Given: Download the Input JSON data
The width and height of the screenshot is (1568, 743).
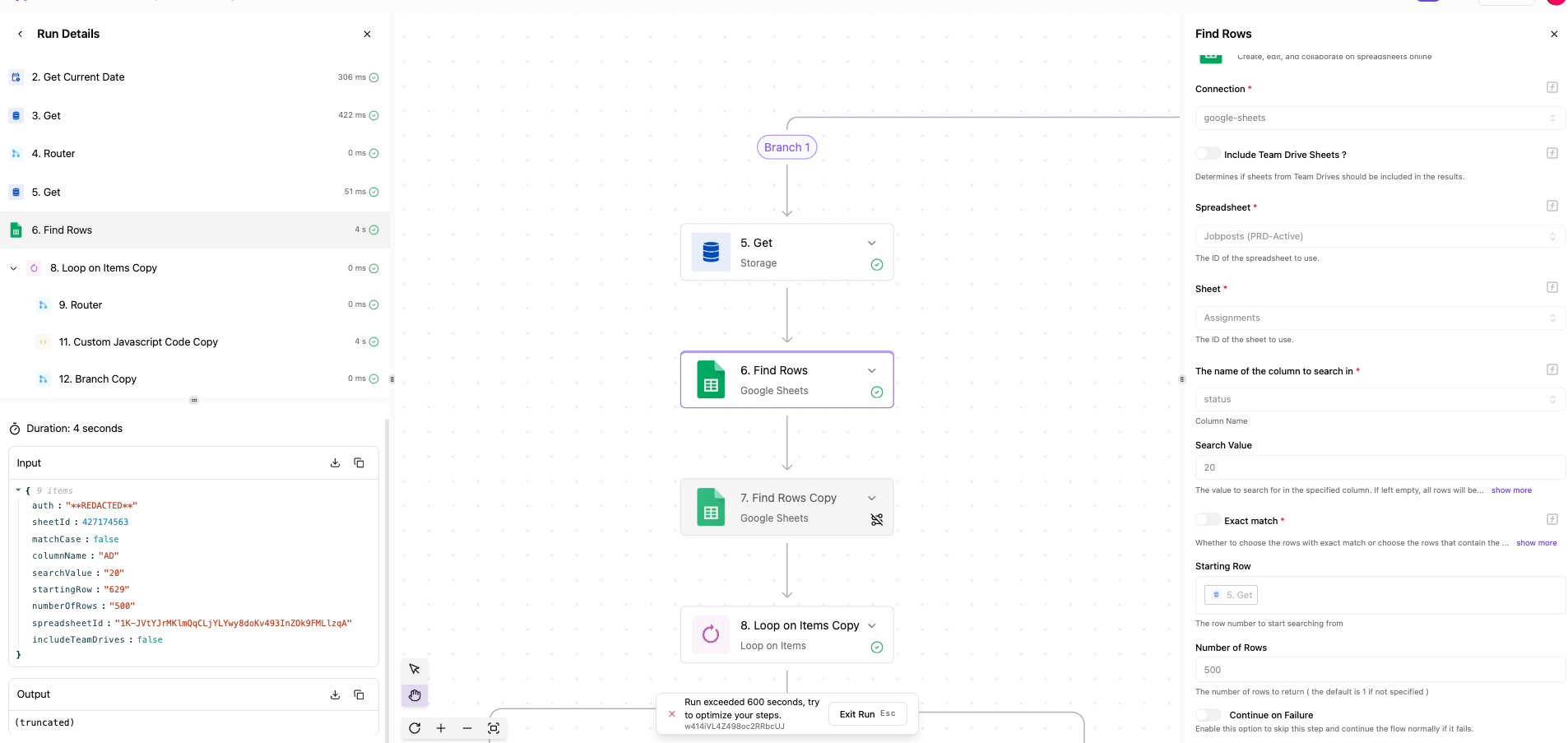Looking at the screenshot, I should point(335,463).
